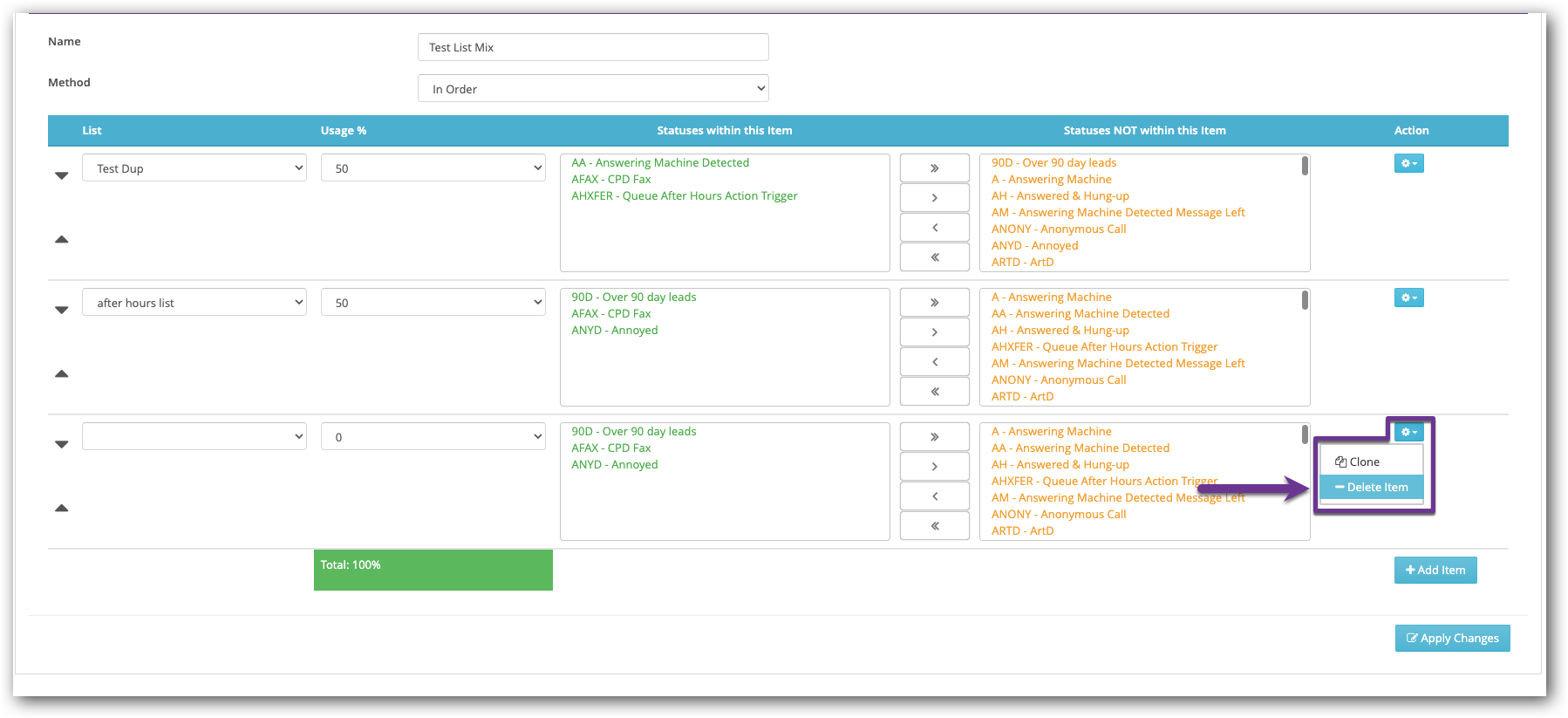
Task: Click the Add Item button
Action: (x=1435, y=571)
